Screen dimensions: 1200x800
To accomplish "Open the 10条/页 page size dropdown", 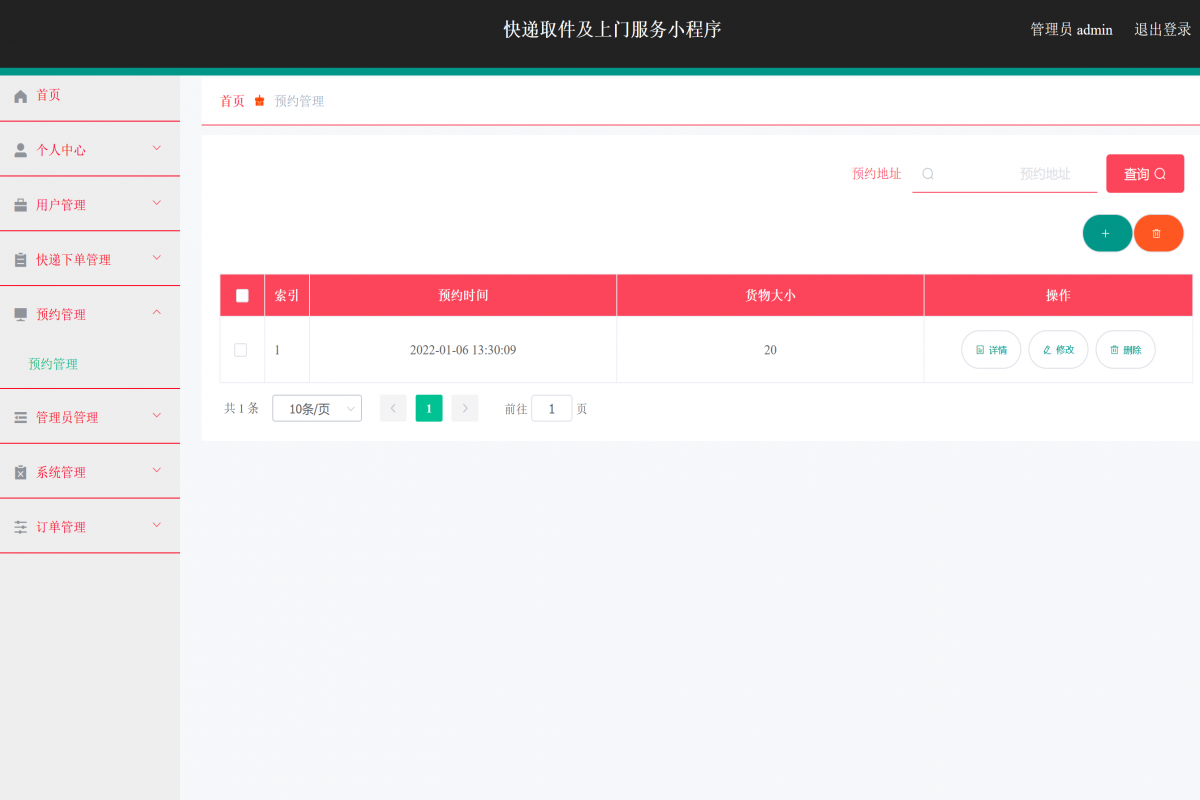I will (316, 408).
